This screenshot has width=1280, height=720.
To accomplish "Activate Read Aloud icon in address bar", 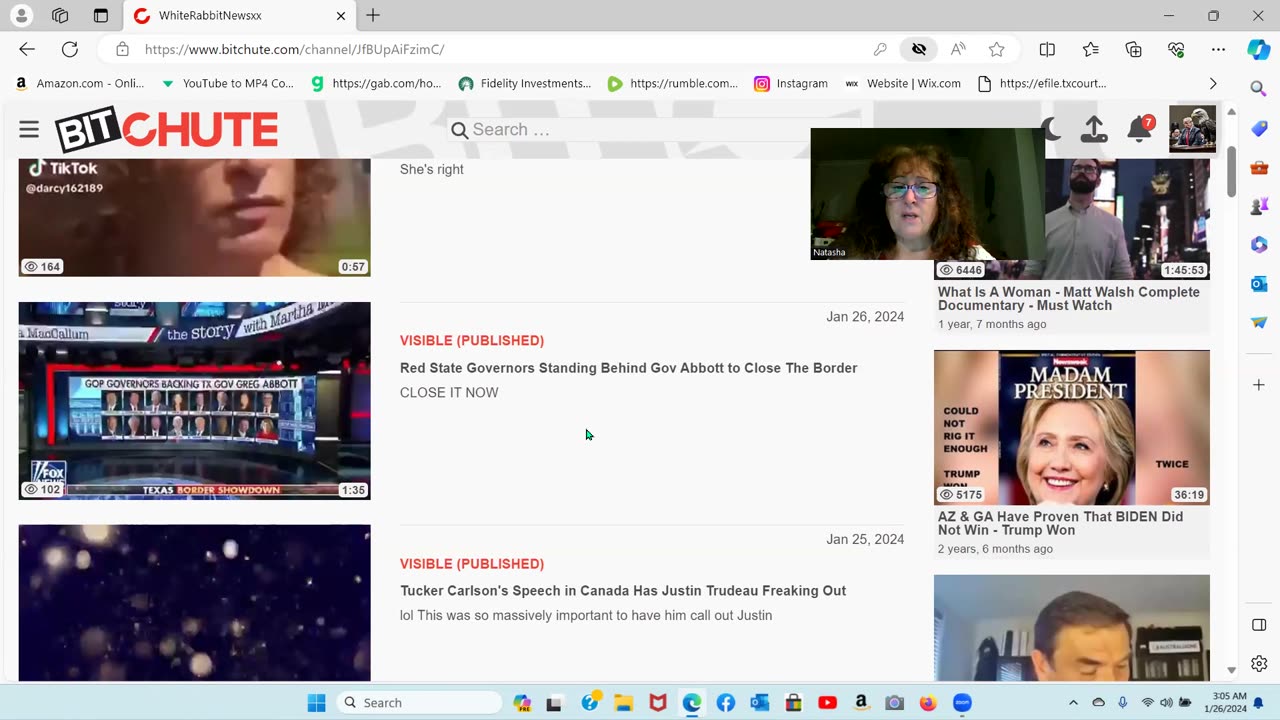I will tap(958, 49).
